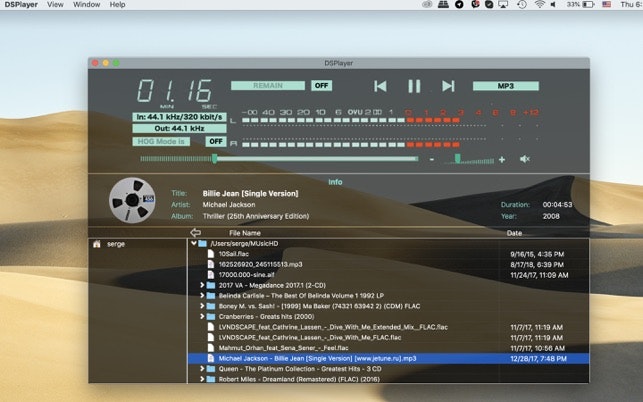Expand Cranberries - Greats hits folder
The width and height of the screenshot is (643, 402).
click(x=202, y=316)
